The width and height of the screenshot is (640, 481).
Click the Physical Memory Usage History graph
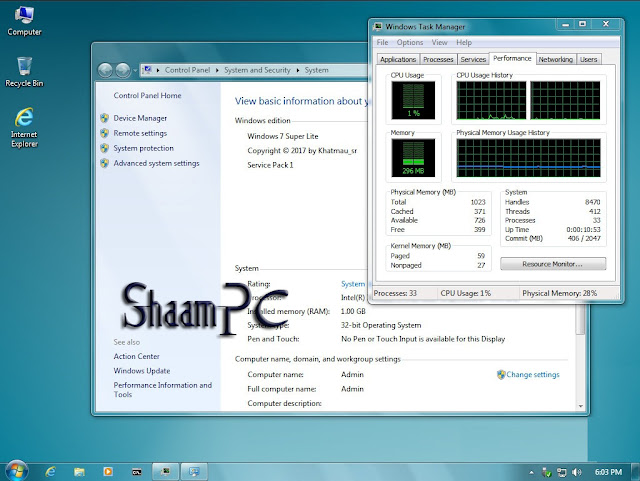tap(528, 158)
